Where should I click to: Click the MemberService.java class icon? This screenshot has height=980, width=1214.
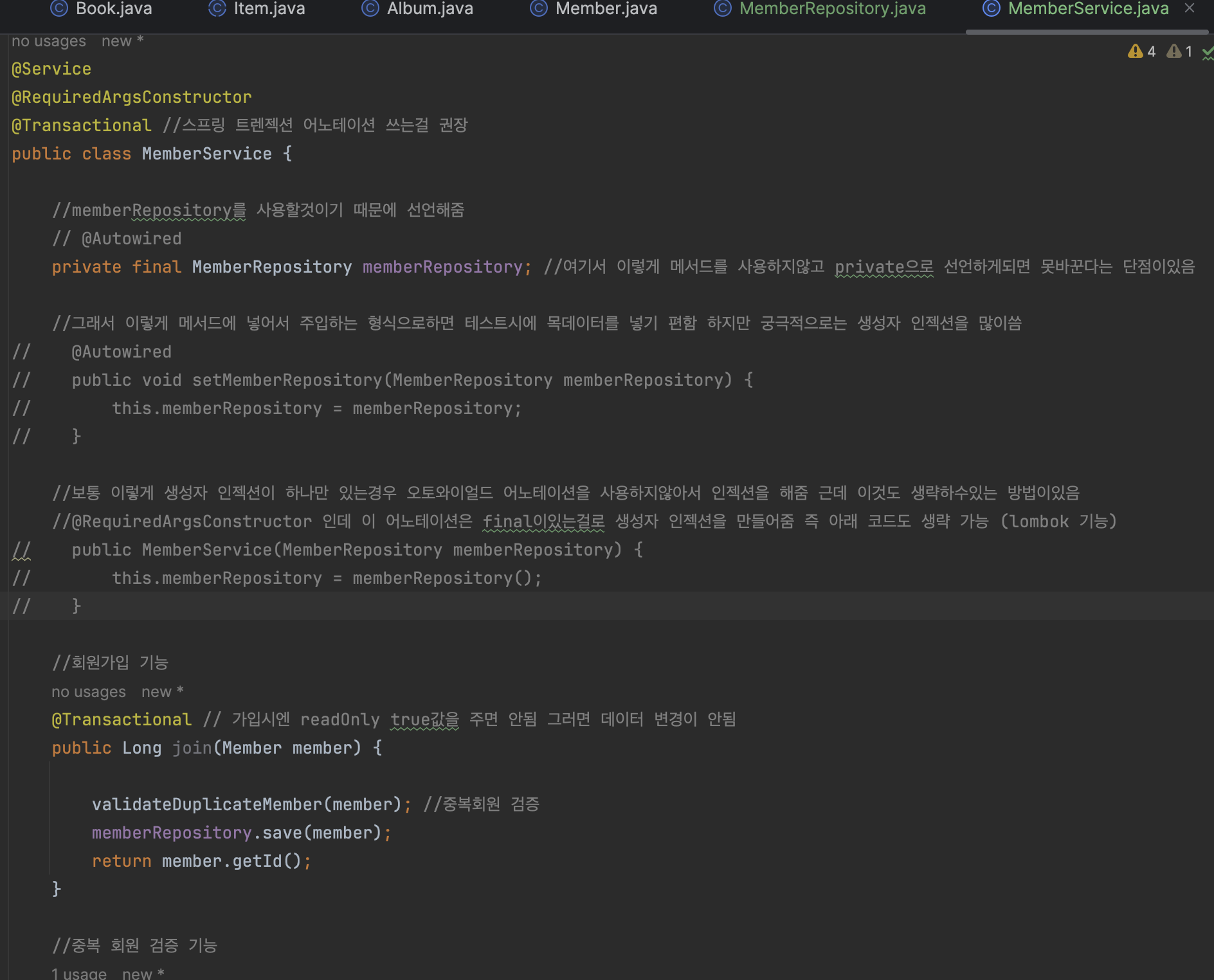[x=992, y=8]
